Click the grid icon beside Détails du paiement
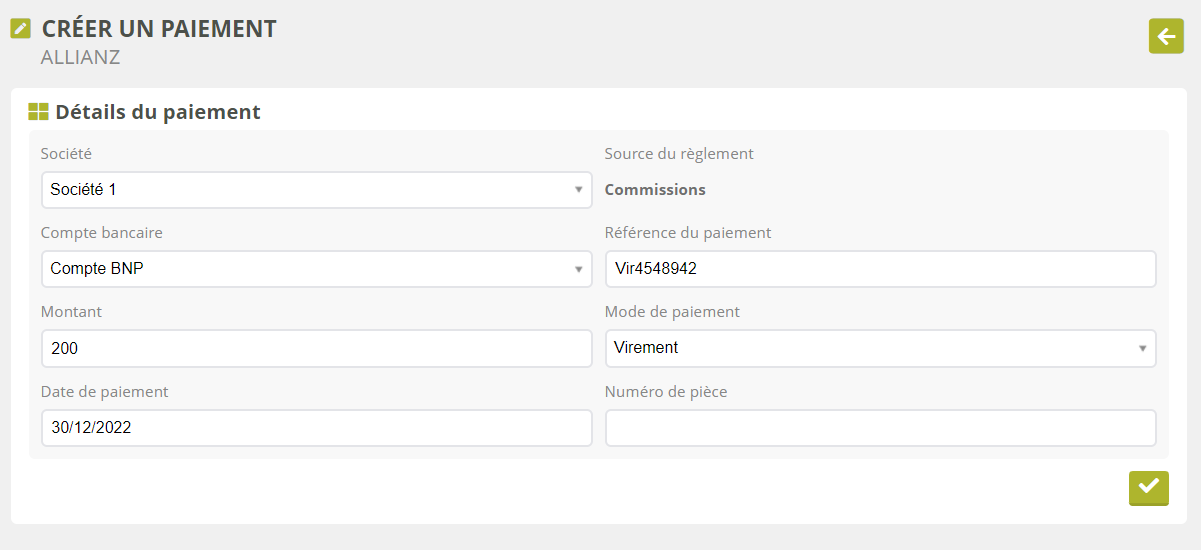 (38, 112)
